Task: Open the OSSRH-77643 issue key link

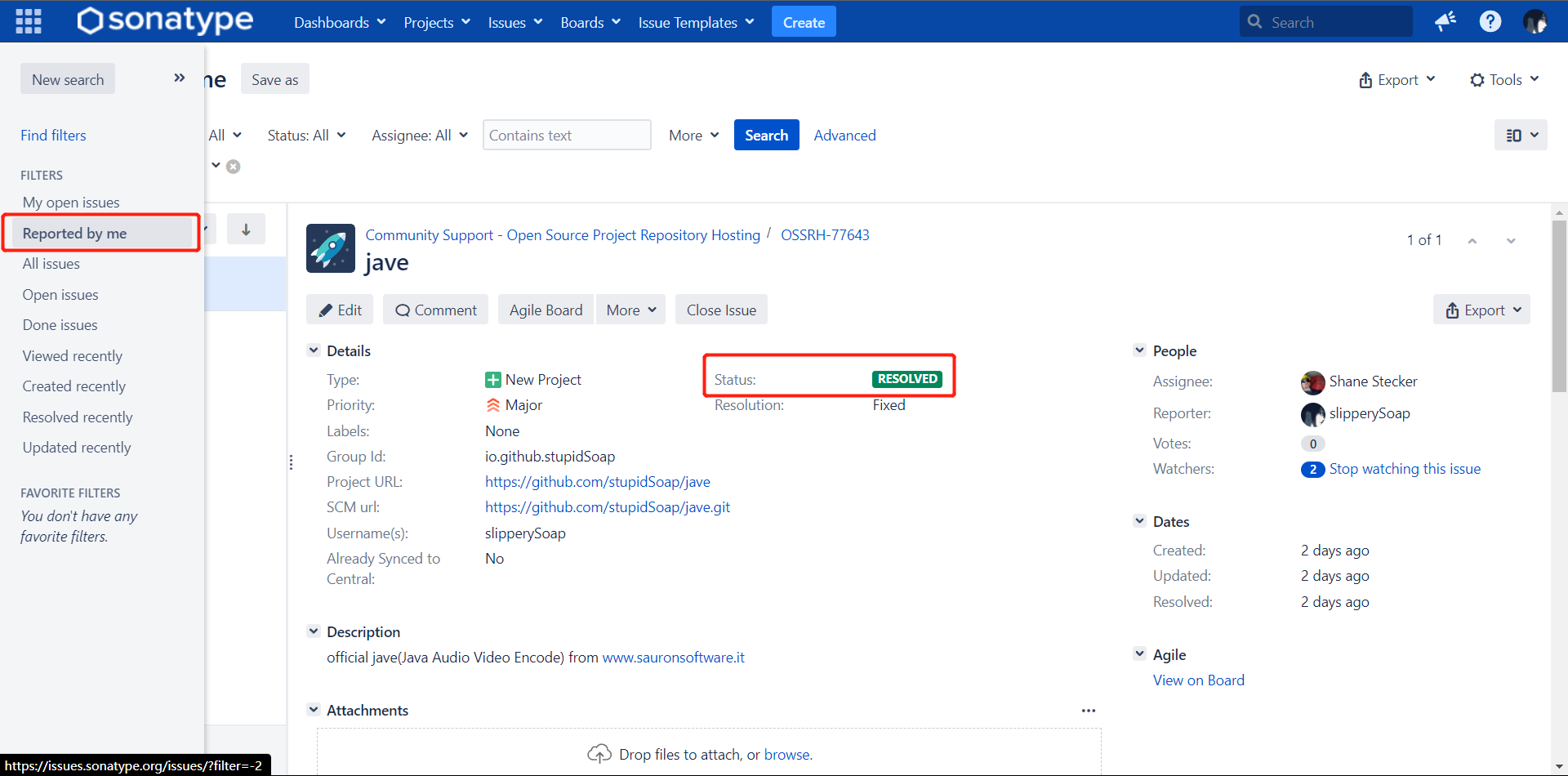Action: click(825, 235)
